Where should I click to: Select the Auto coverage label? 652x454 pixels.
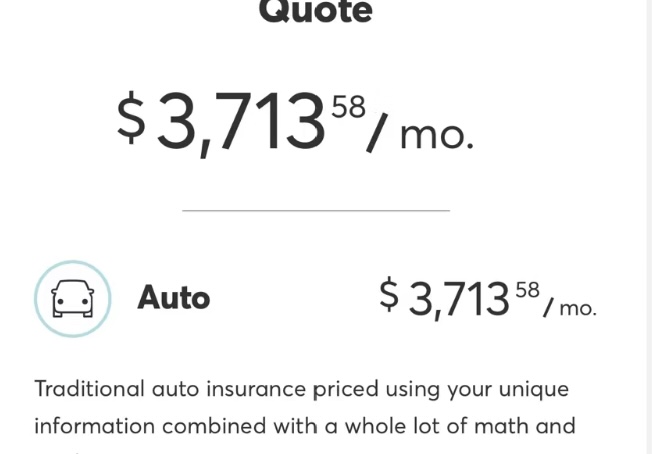[x=173, y=298]
